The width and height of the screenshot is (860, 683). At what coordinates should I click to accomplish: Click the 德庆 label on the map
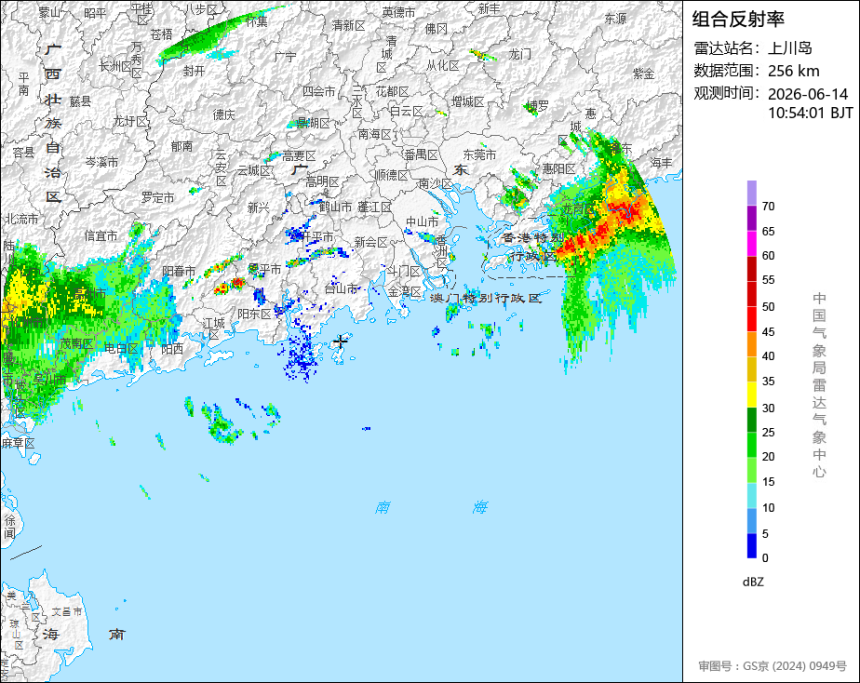224,115
